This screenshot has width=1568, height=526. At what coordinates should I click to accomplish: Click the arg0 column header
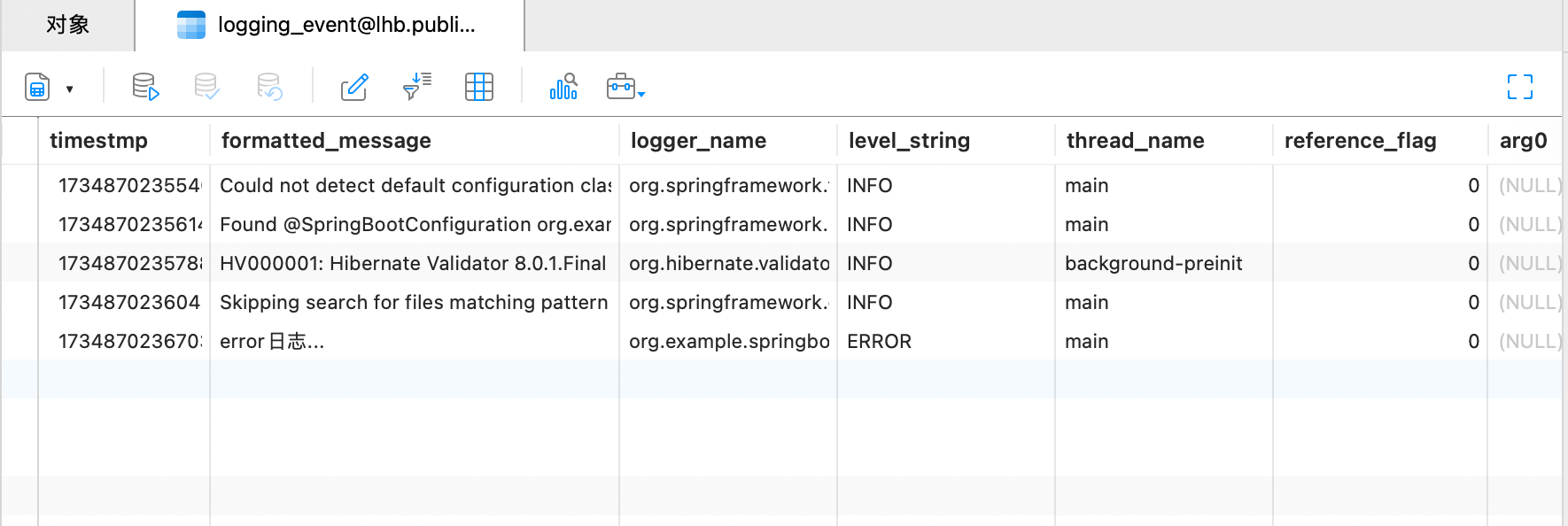point(1525,141)
